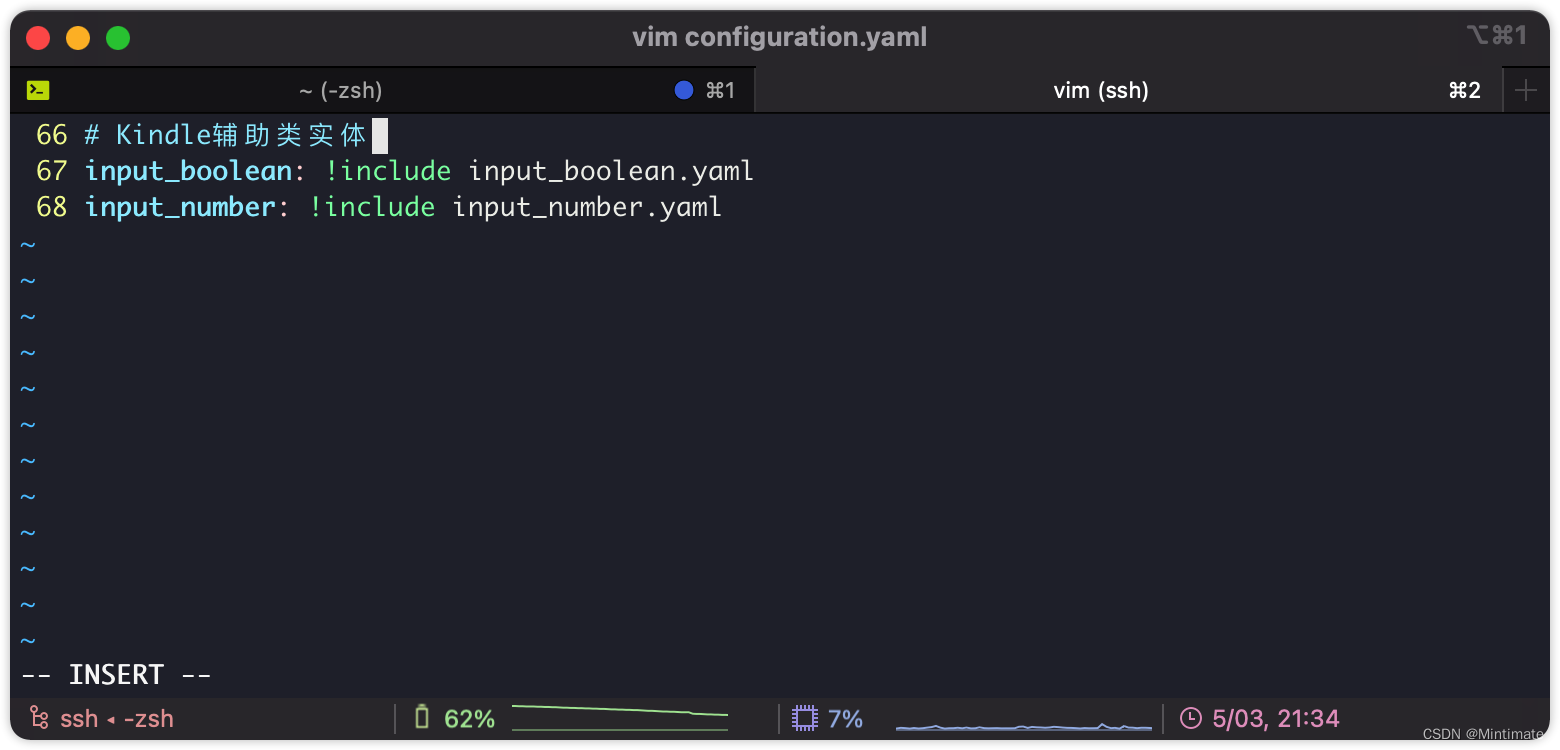1560x750 pixels.
Task: Click the date and time 5/03, 21:34
Action: pyautogui.click(x=1275, y=718)
